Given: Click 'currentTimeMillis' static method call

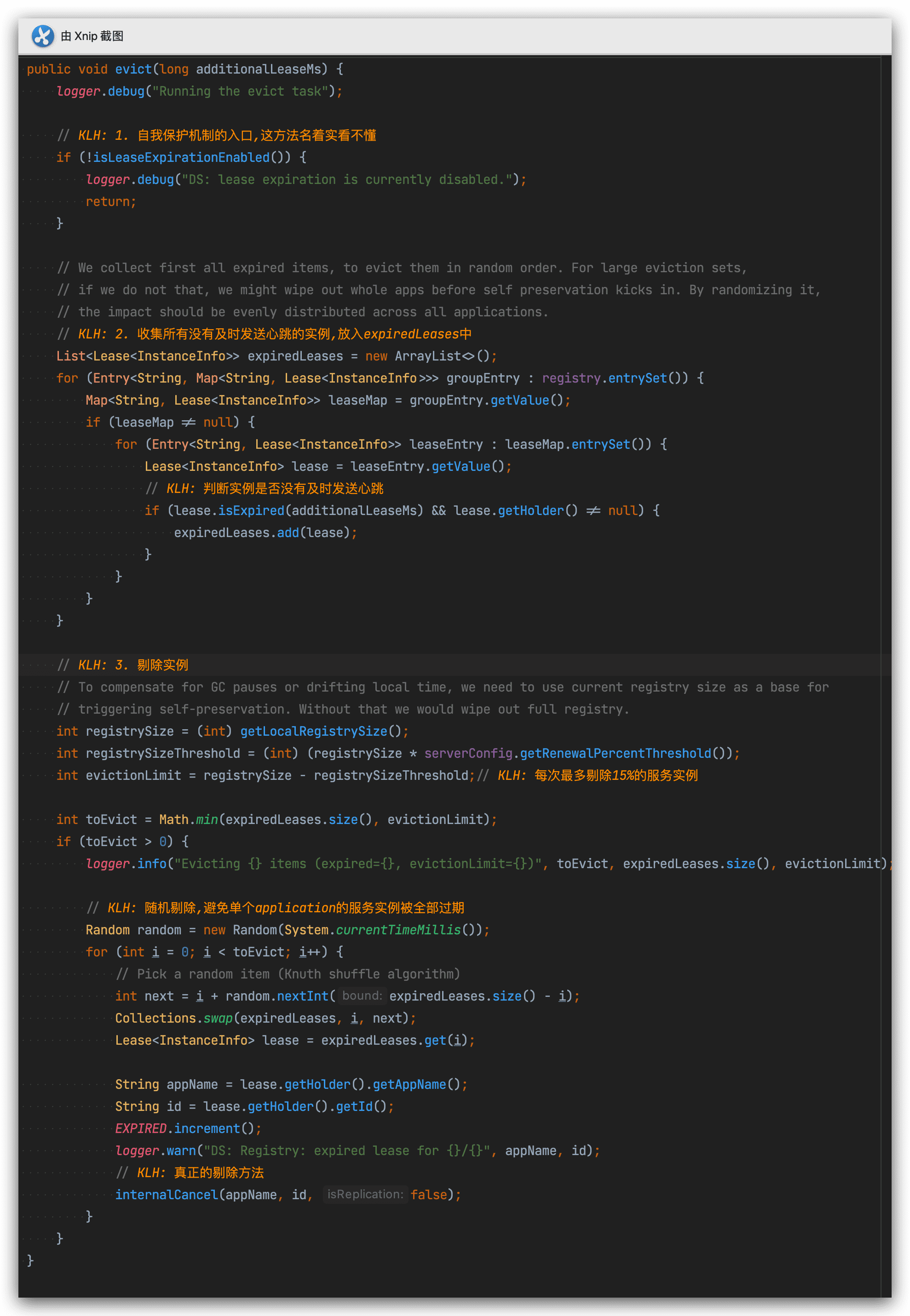Looking at the screenshot, I should coord(398,930).
